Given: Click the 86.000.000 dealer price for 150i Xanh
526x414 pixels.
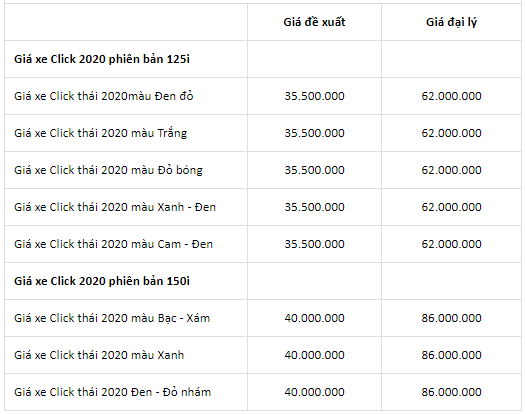Looking at the screenshot, I should click(x=451, y=355).
